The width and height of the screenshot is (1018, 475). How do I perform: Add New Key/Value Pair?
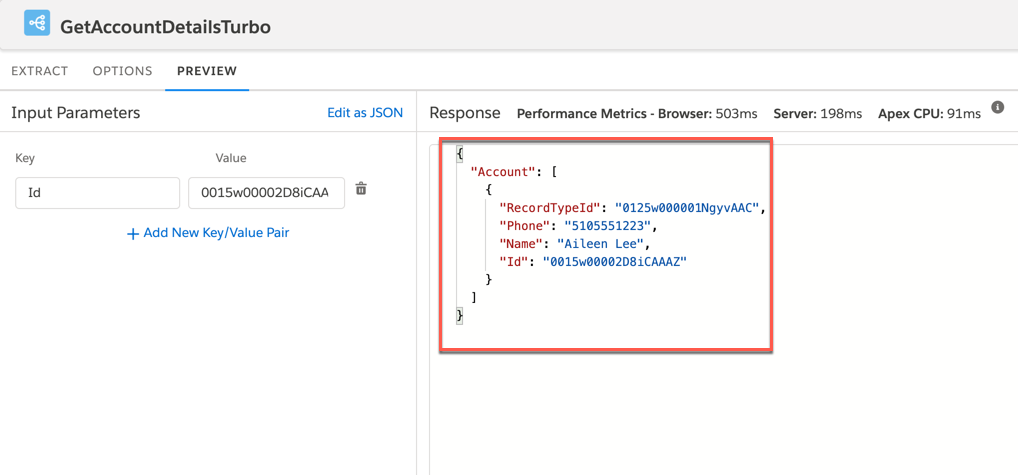[208, 233]
